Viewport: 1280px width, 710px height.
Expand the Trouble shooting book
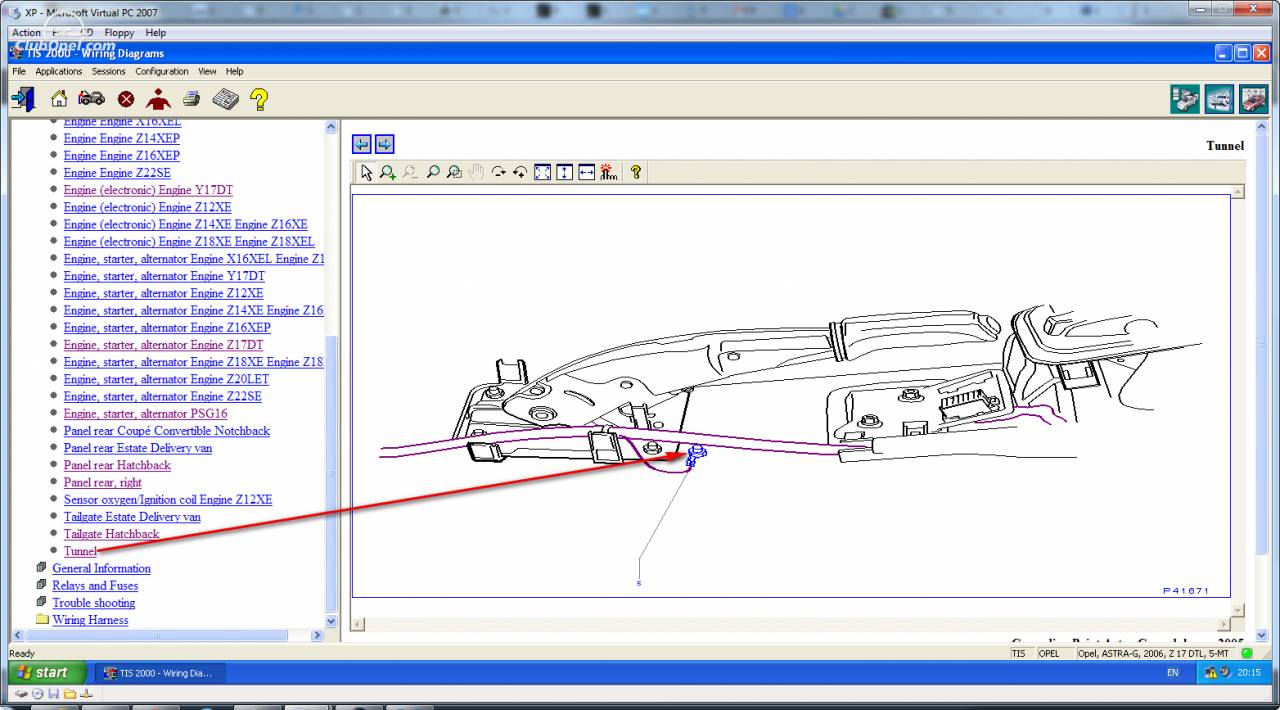(x=42, y=602)
